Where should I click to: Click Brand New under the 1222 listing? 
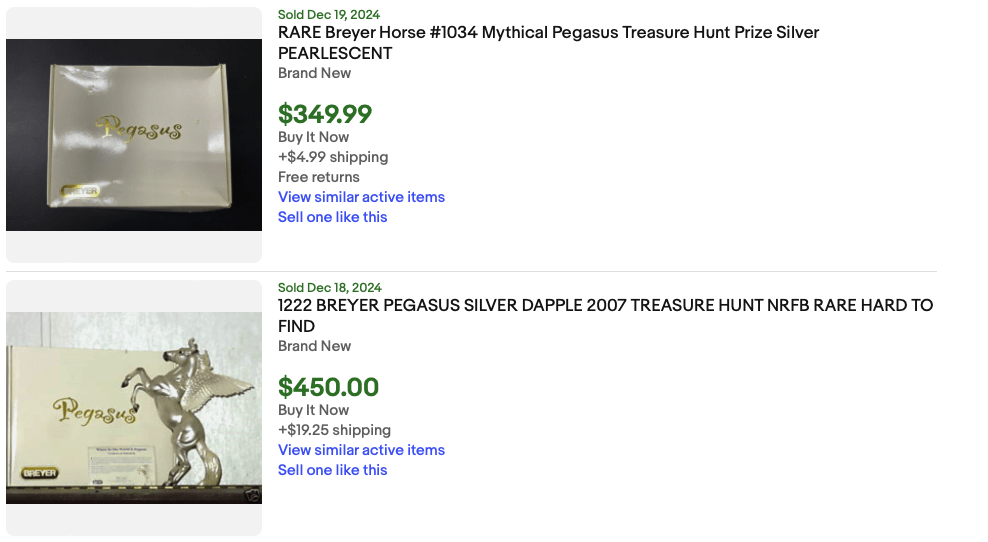point(314,346)
